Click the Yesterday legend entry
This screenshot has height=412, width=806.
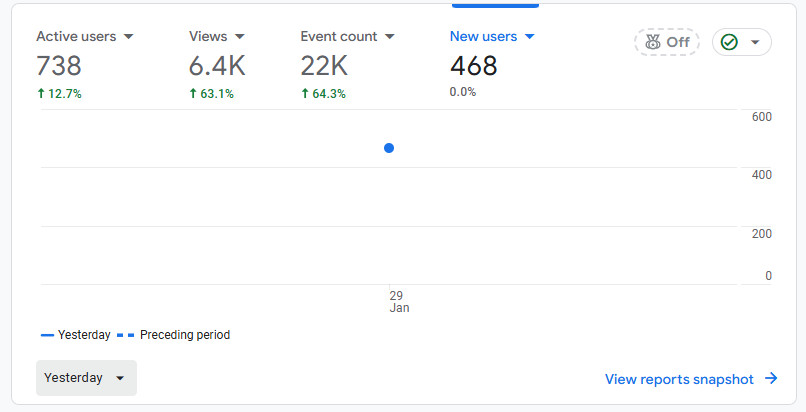(x=76, y=335)
